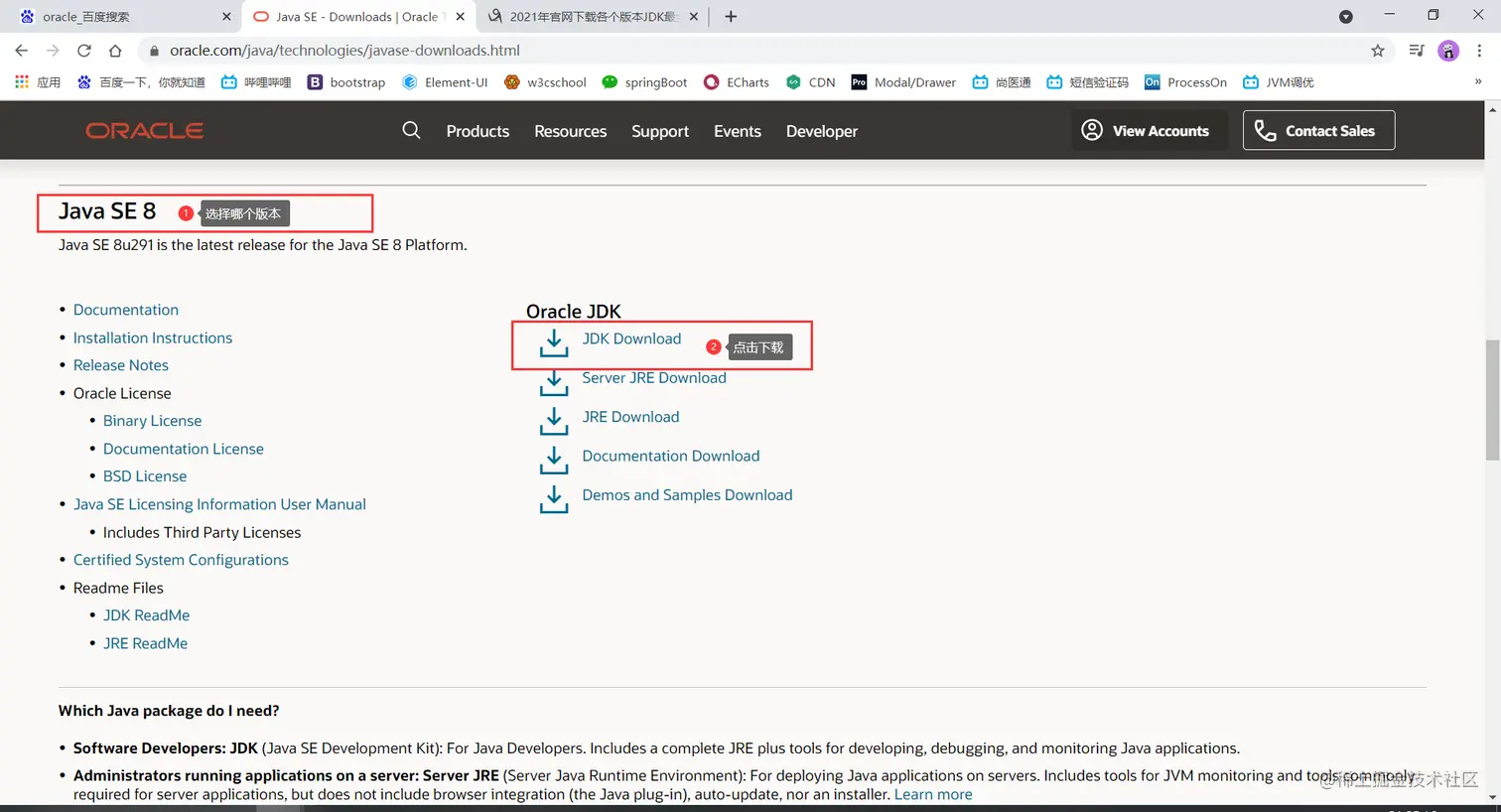Open Oracle site search magnifier
The width and height of the screenshot is (1501, 812).
click(411, 130)
